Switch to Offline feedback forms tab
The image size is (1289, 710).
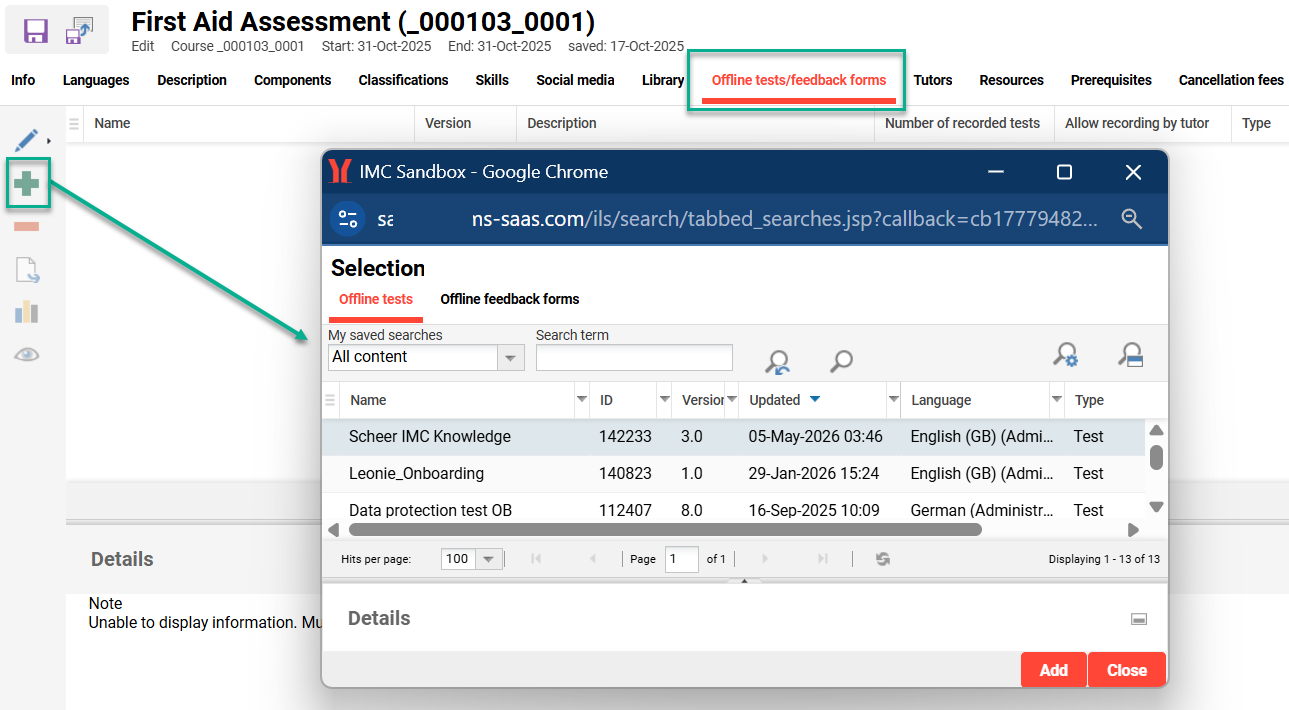click(x=510, y=299)
